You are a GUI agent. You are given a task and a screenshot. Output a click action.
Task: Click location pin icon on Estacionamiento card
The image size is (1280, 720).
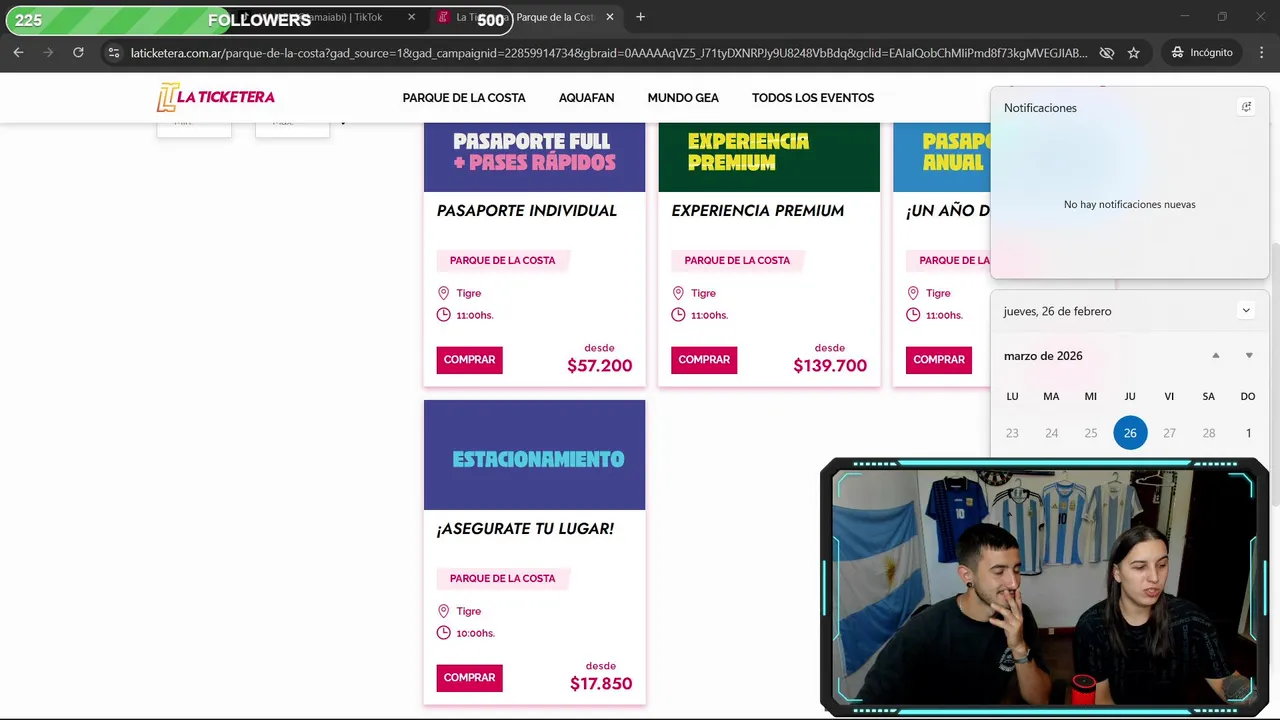tap(443, 611)
